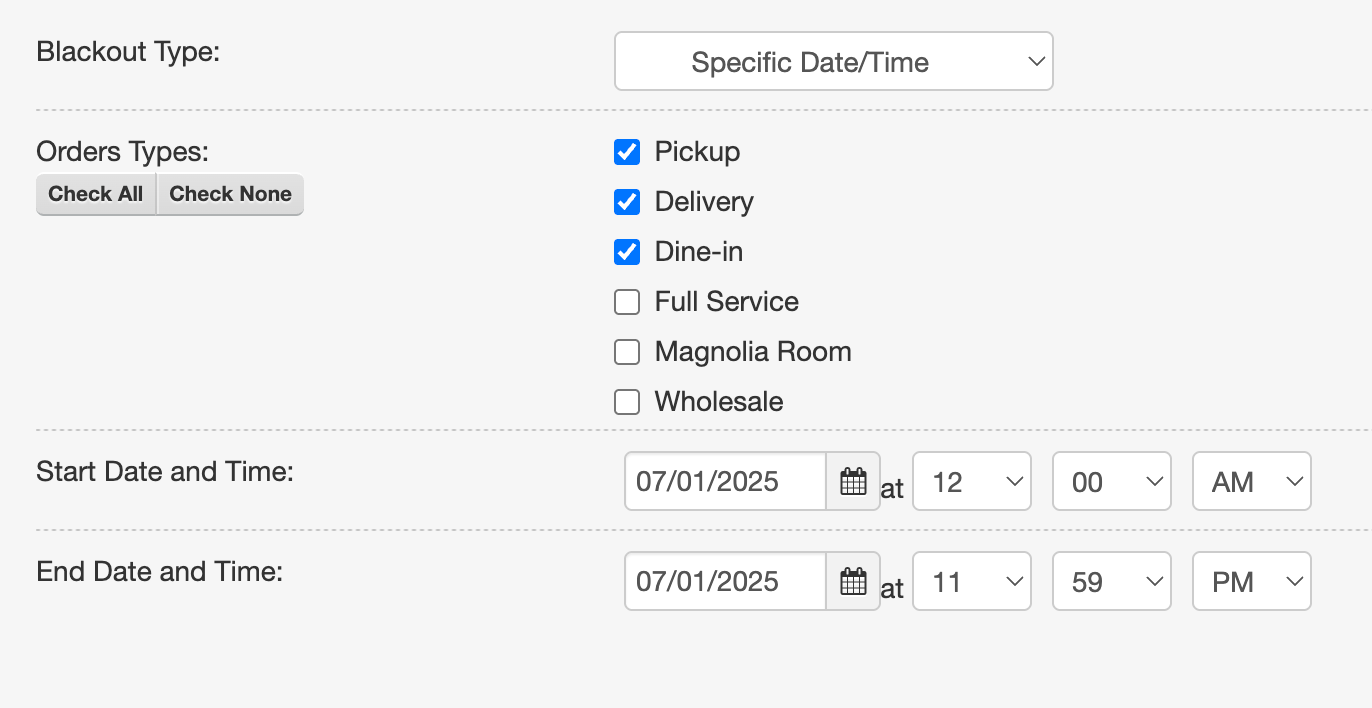Open the End Date calendar picker icon

tap(853, 582)
